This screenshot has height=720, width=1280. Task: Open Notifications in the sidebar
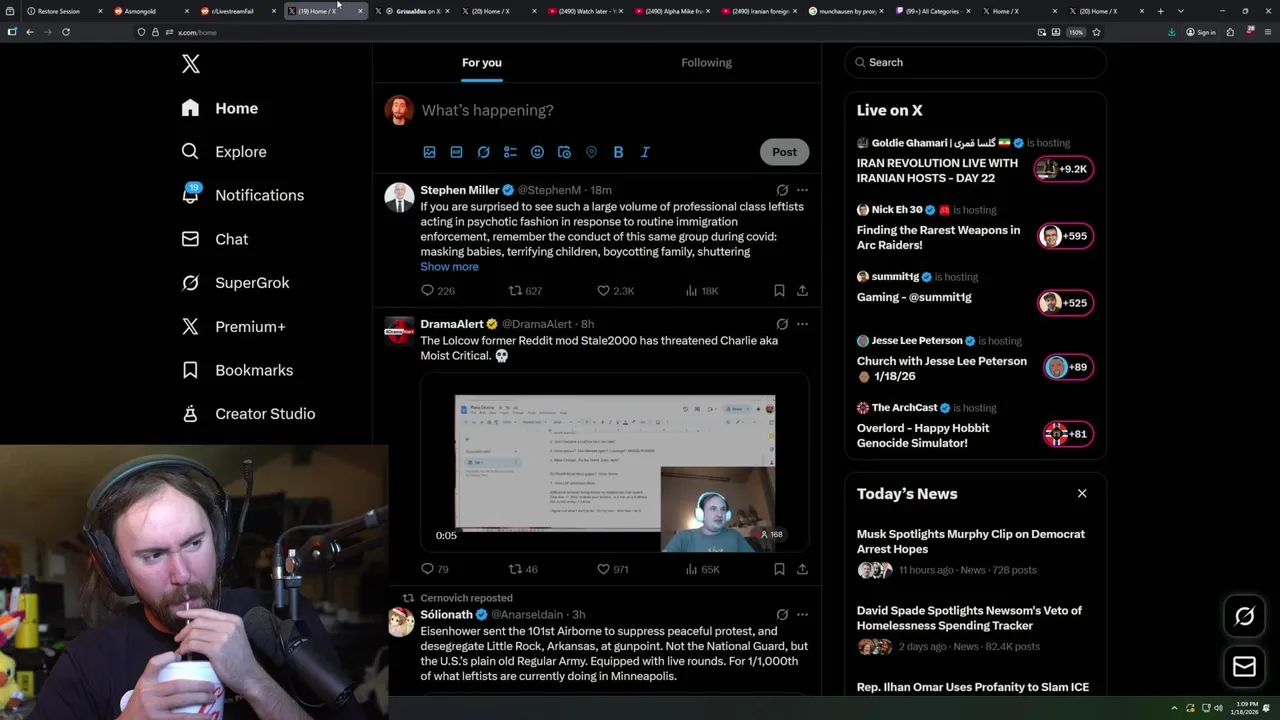click(242, 195)
